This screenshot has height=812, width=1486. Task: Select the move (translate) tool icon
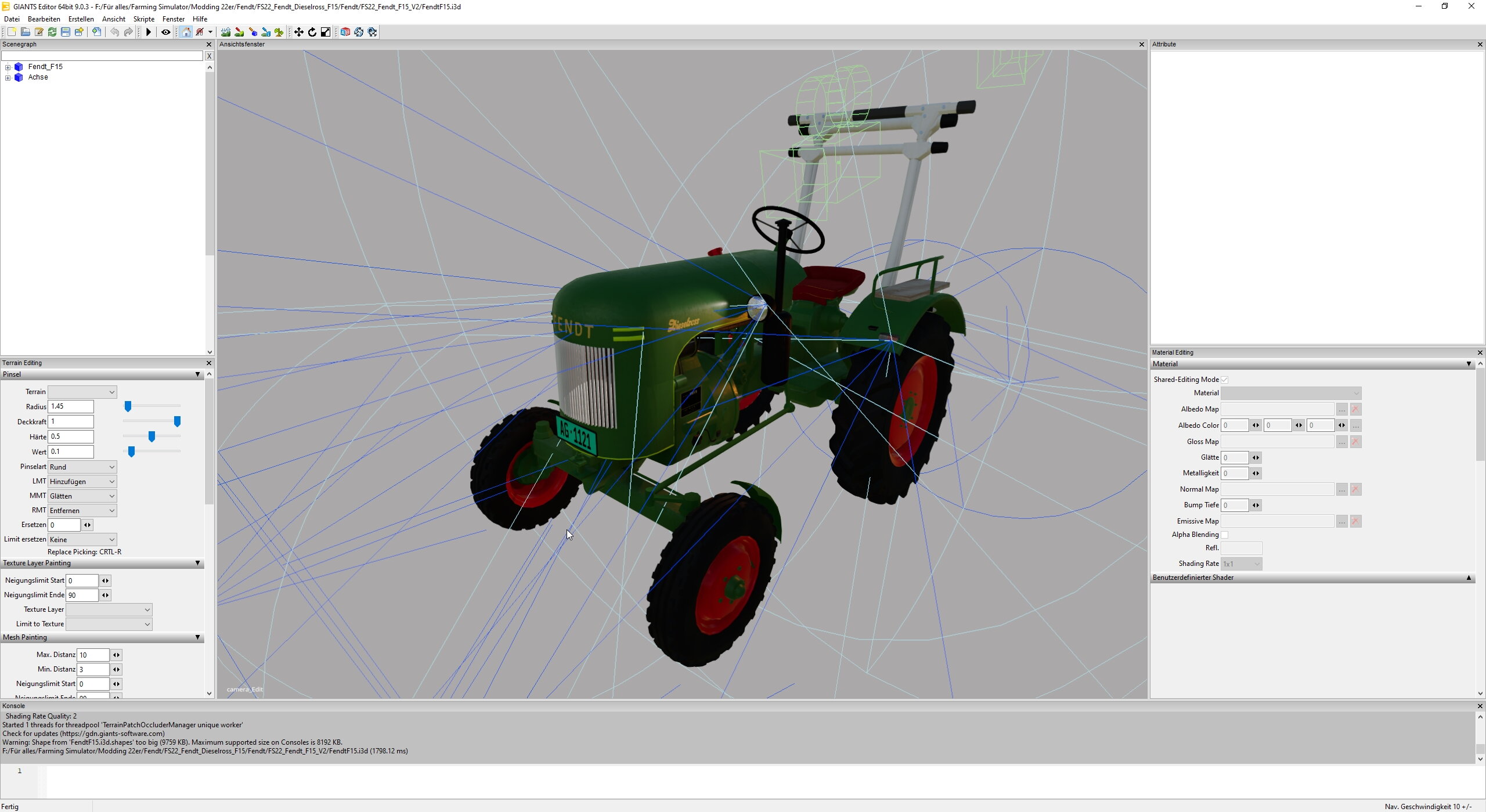click(298, 33)
